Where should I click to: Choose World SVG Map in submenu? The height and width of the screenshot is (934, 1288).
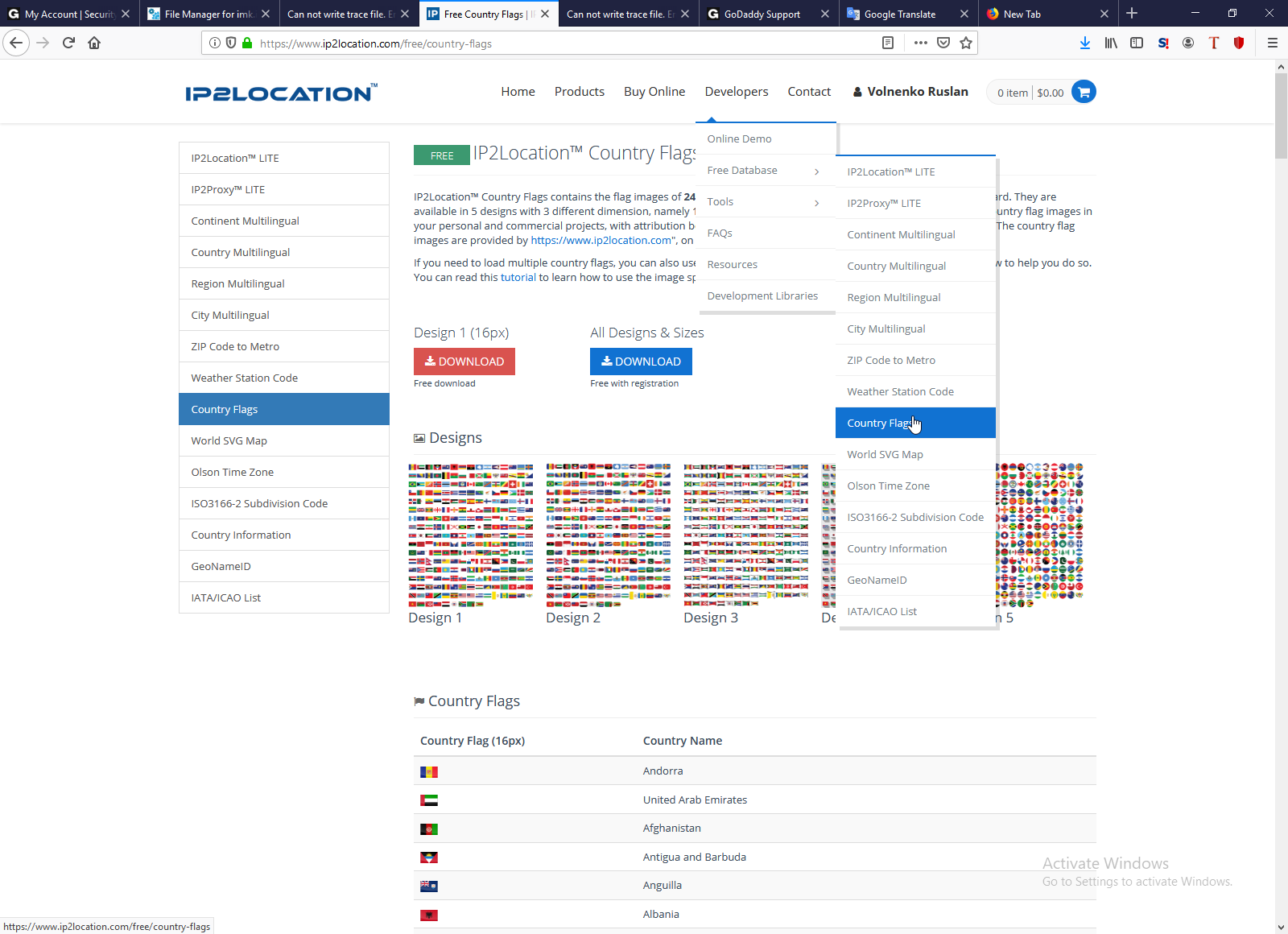tap(915, 454)
